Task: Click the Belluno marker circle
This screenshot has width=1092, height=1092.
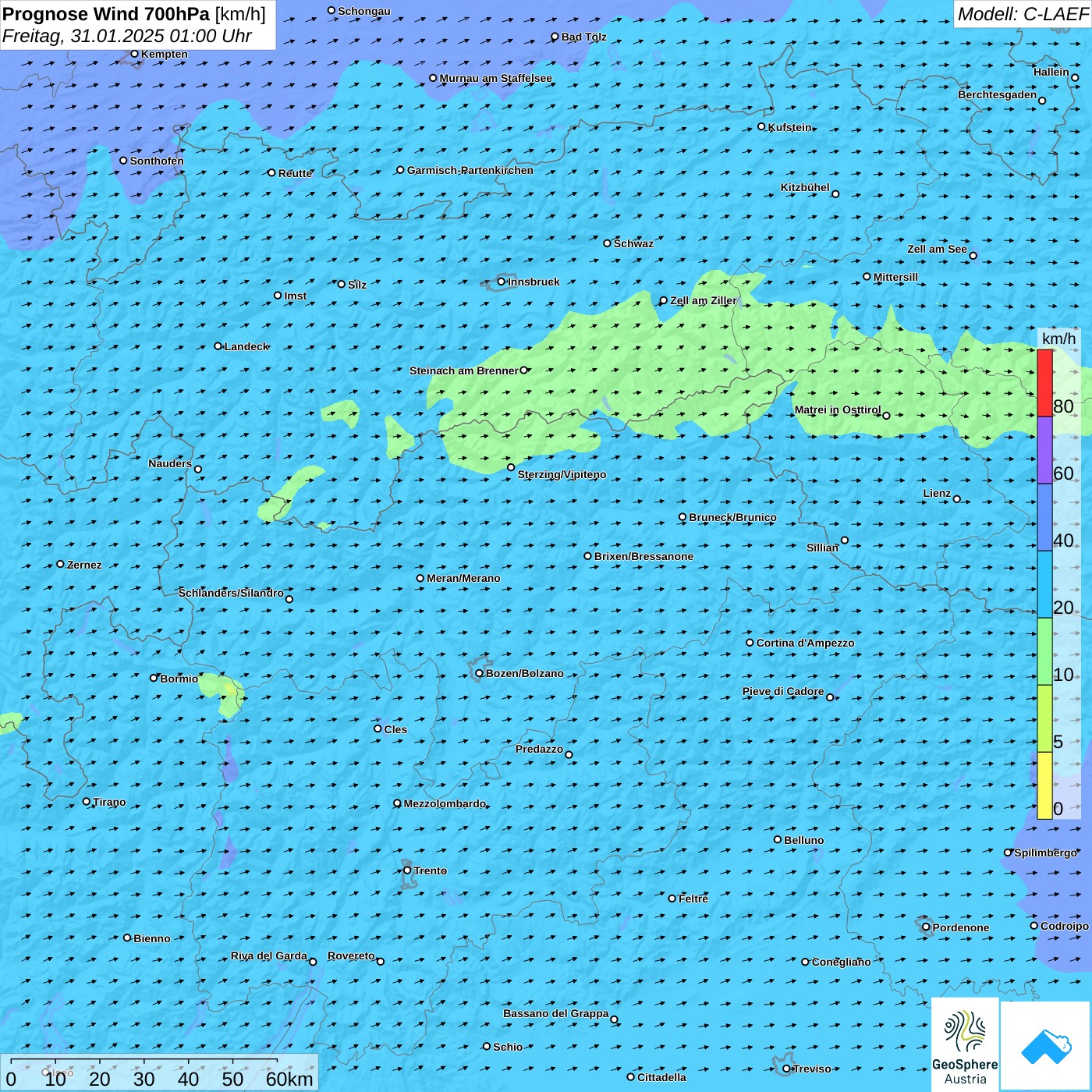Action: (778, 839)
